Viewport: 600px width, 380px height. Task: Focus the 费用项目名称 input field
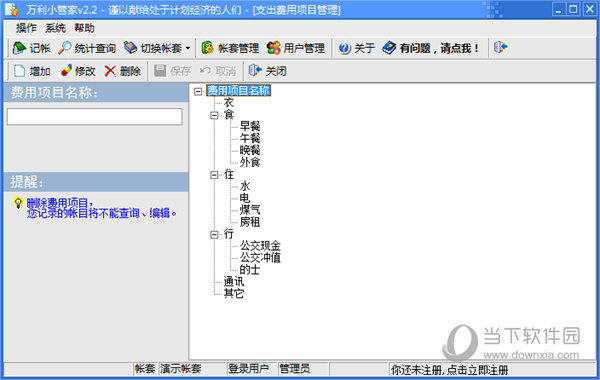pos(95,116)
